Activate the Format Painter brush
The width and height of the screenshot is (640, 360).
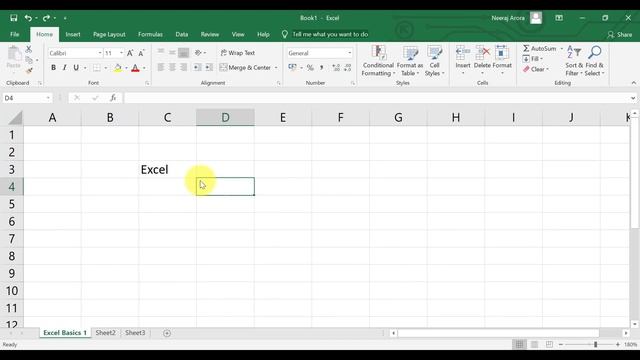pyautogui.click(x=29, y=70)
